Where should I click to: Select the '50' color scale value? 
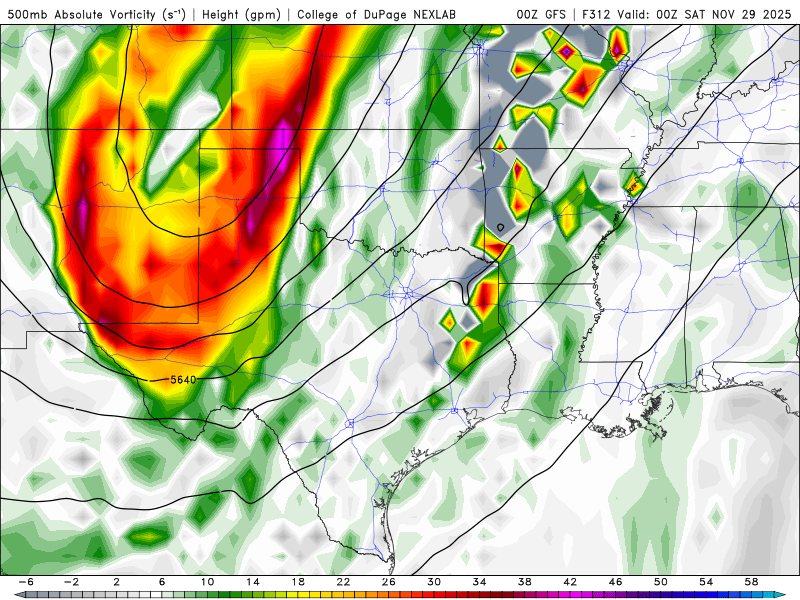pos(661,582)
